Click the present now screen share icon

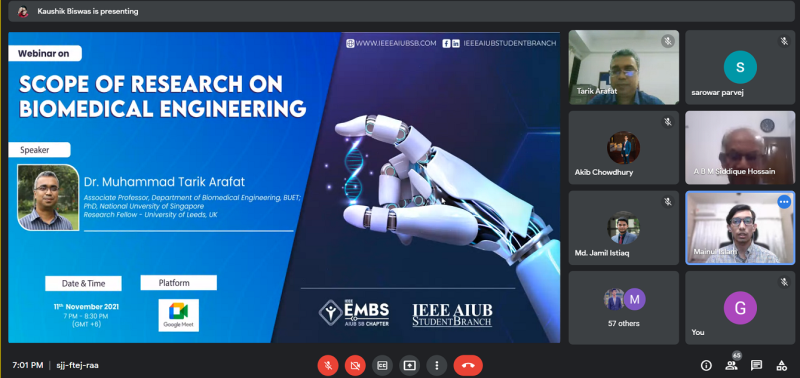(410, 366)
